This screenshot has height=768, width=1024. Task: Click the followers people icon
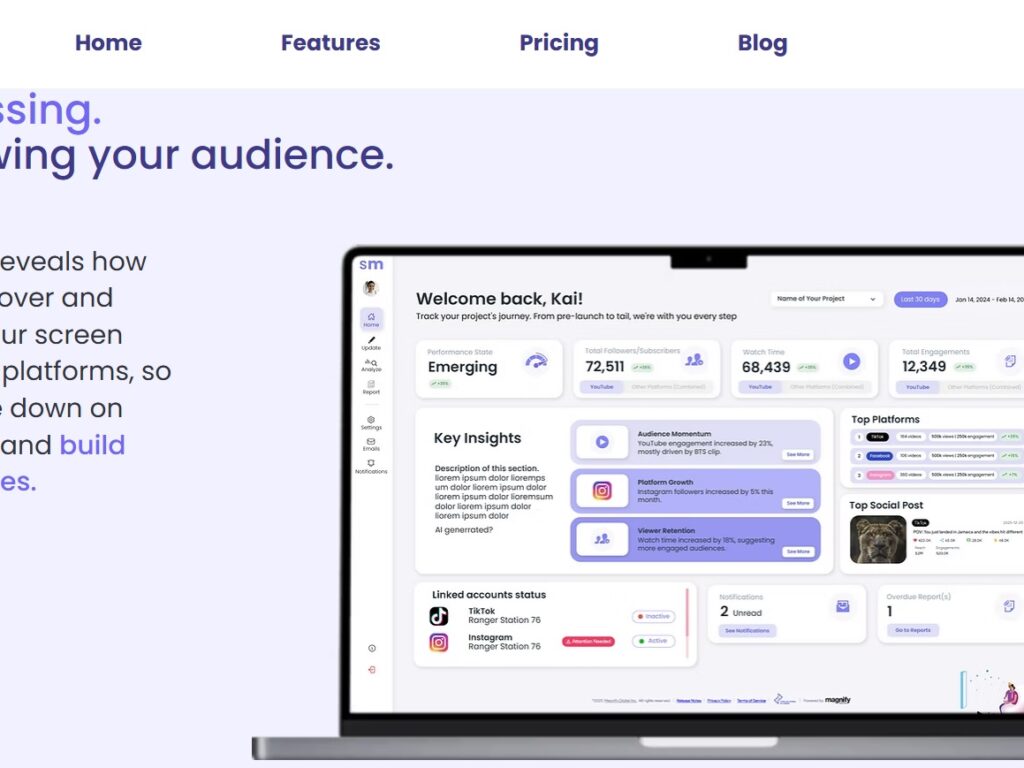[694, 360]
